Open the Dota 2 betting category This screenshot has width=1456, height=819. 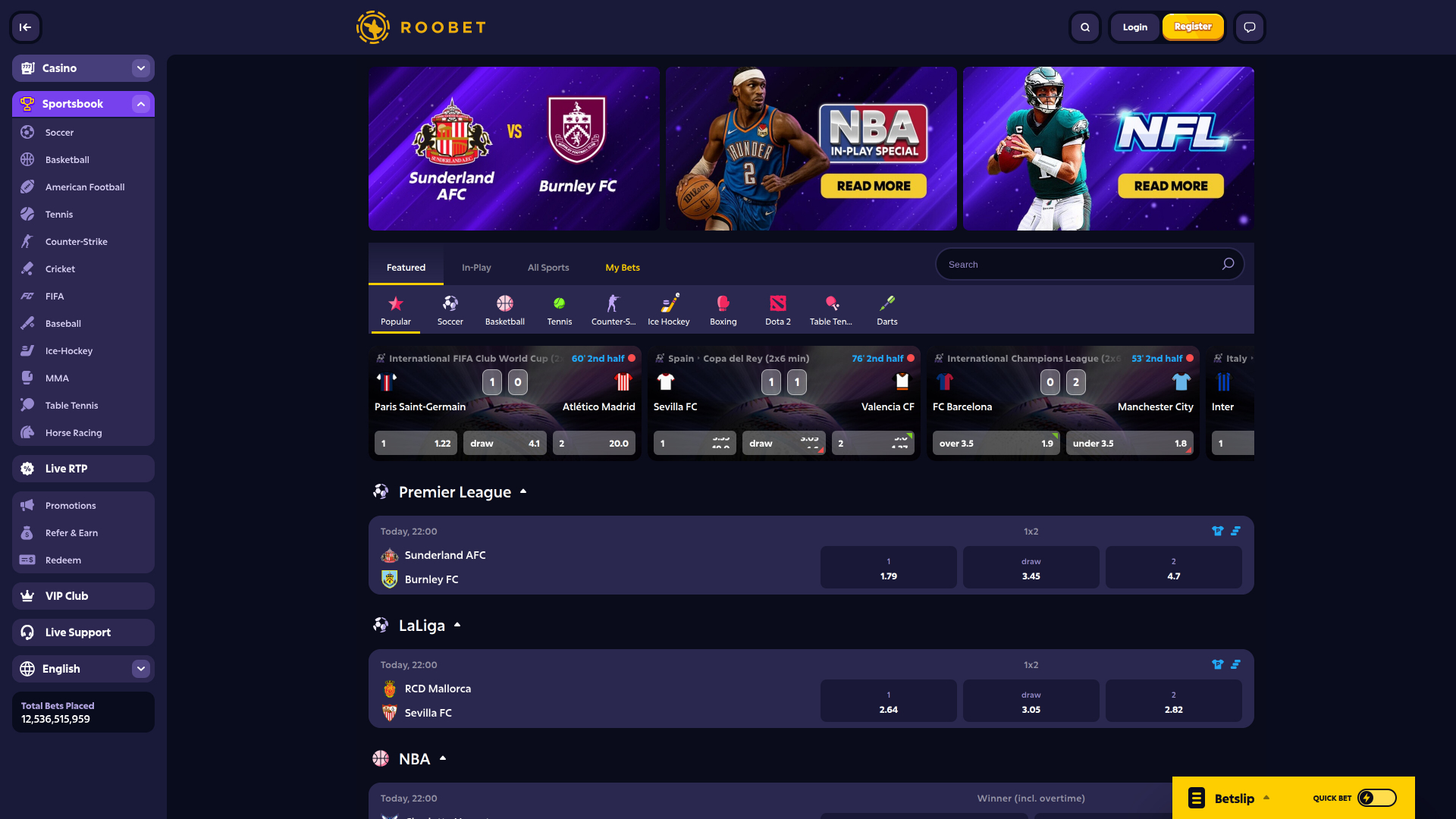point(777,309)
